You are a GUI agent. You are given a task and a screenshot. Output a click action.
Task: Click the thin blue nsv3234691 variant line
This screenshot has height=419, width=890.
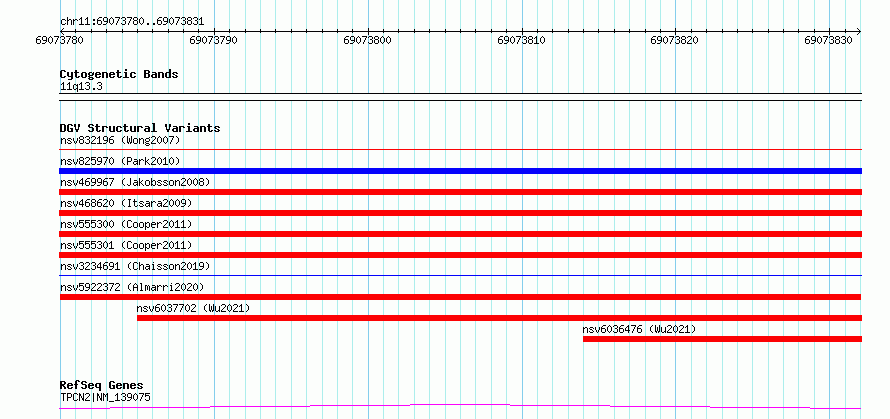coord(460,275)
